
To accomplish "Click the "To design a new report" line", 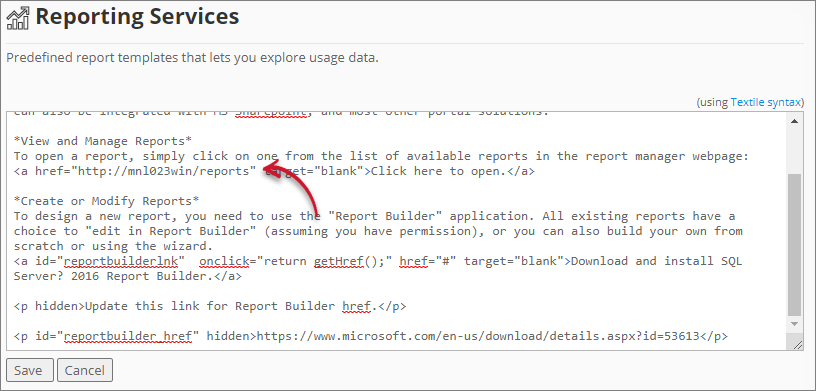I will coord(374,216).
